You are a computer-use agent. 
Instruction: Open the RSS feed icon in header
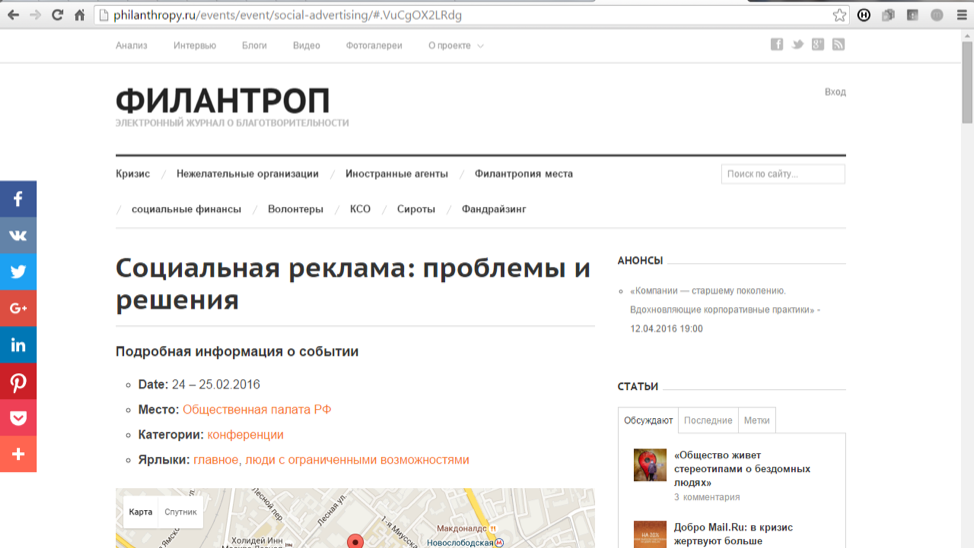coord(838,44)
